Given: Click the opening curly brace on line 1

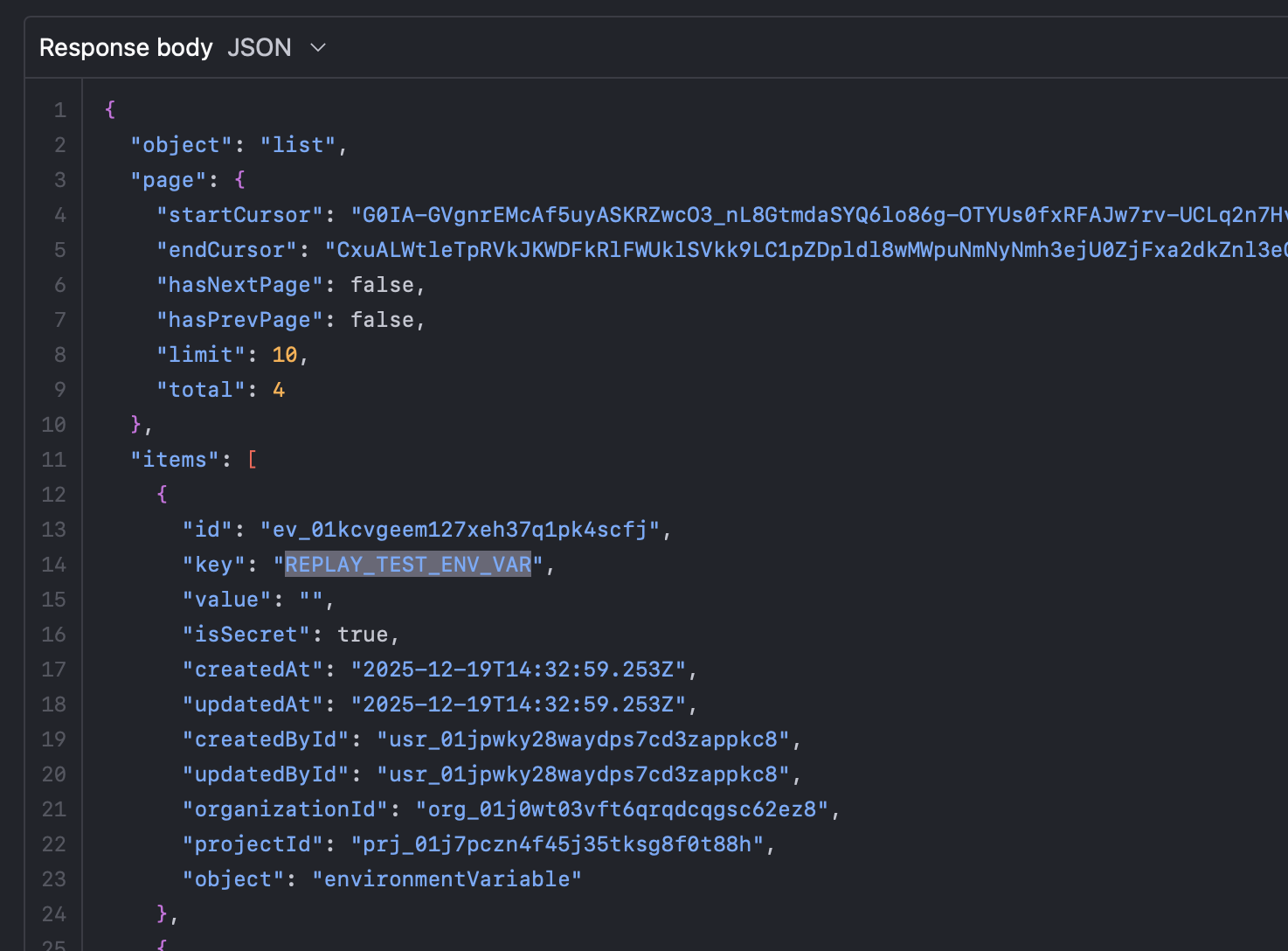Looking at the screenshot, I should pos(110,109).
